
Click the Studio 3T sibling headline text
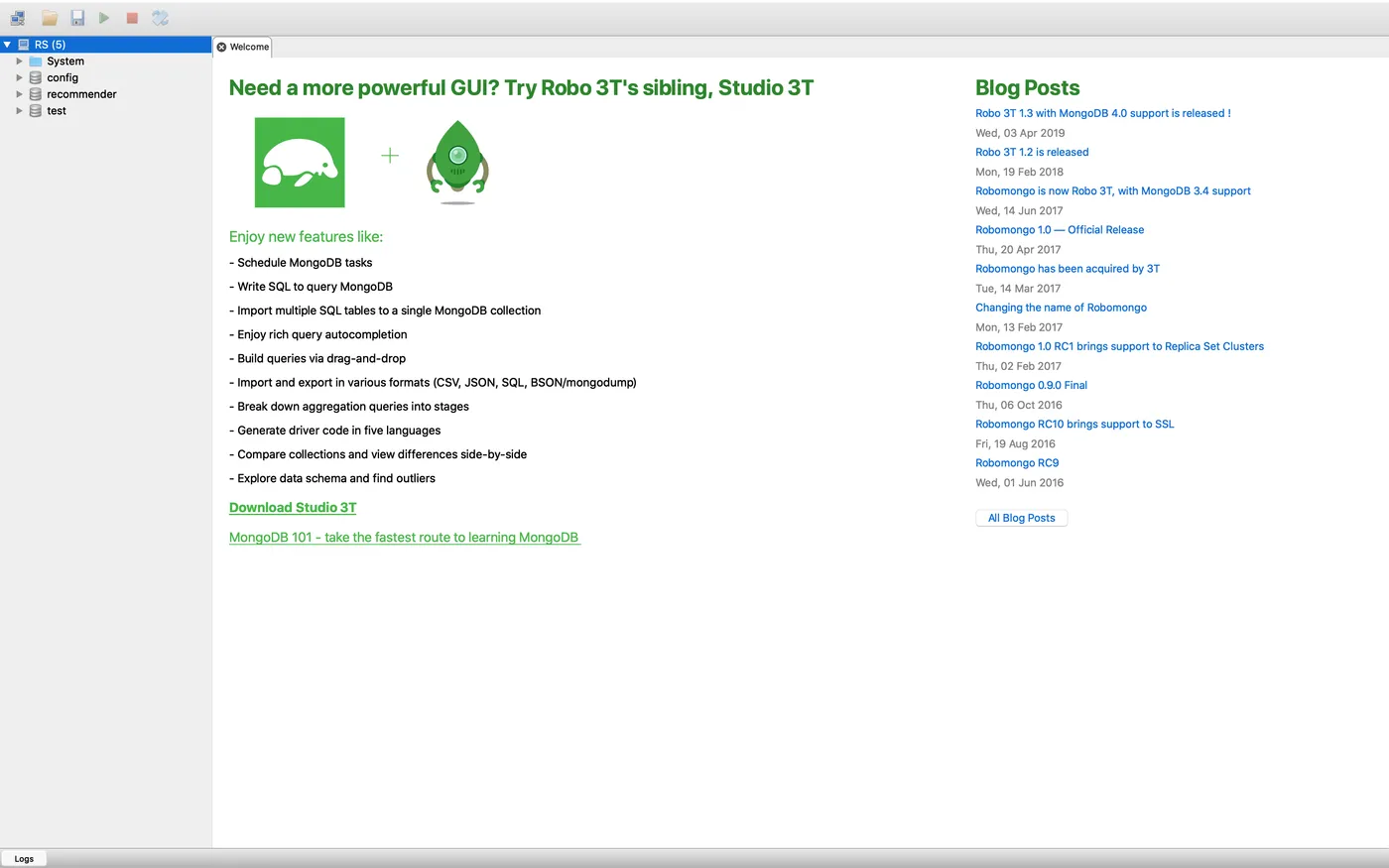click(x=522, y=87)
